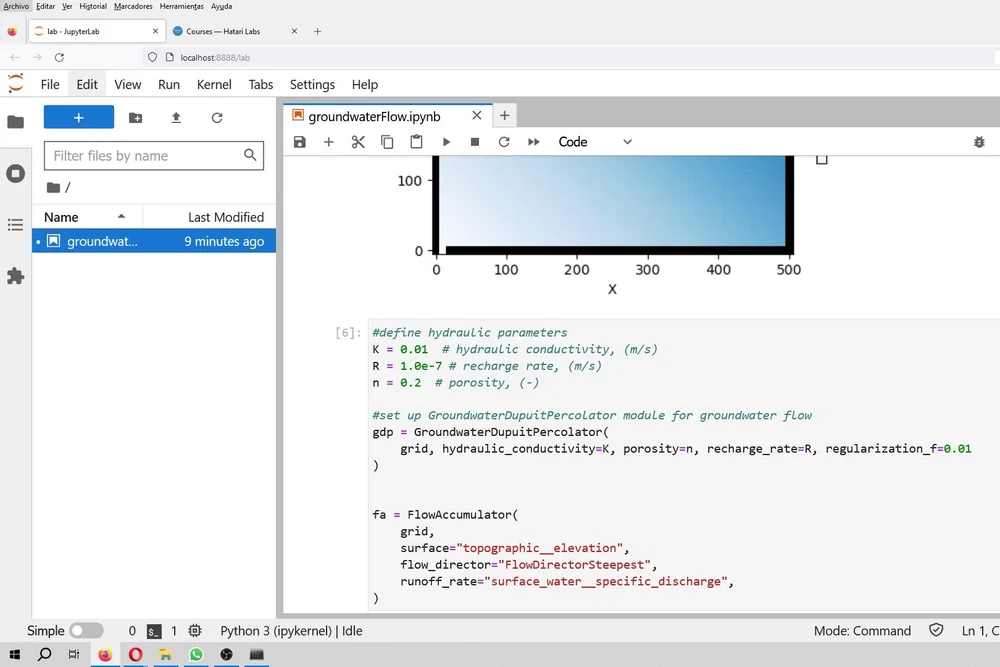Sort files by Last Modified column
The image size is (1000, 667).
pos(209,217)
